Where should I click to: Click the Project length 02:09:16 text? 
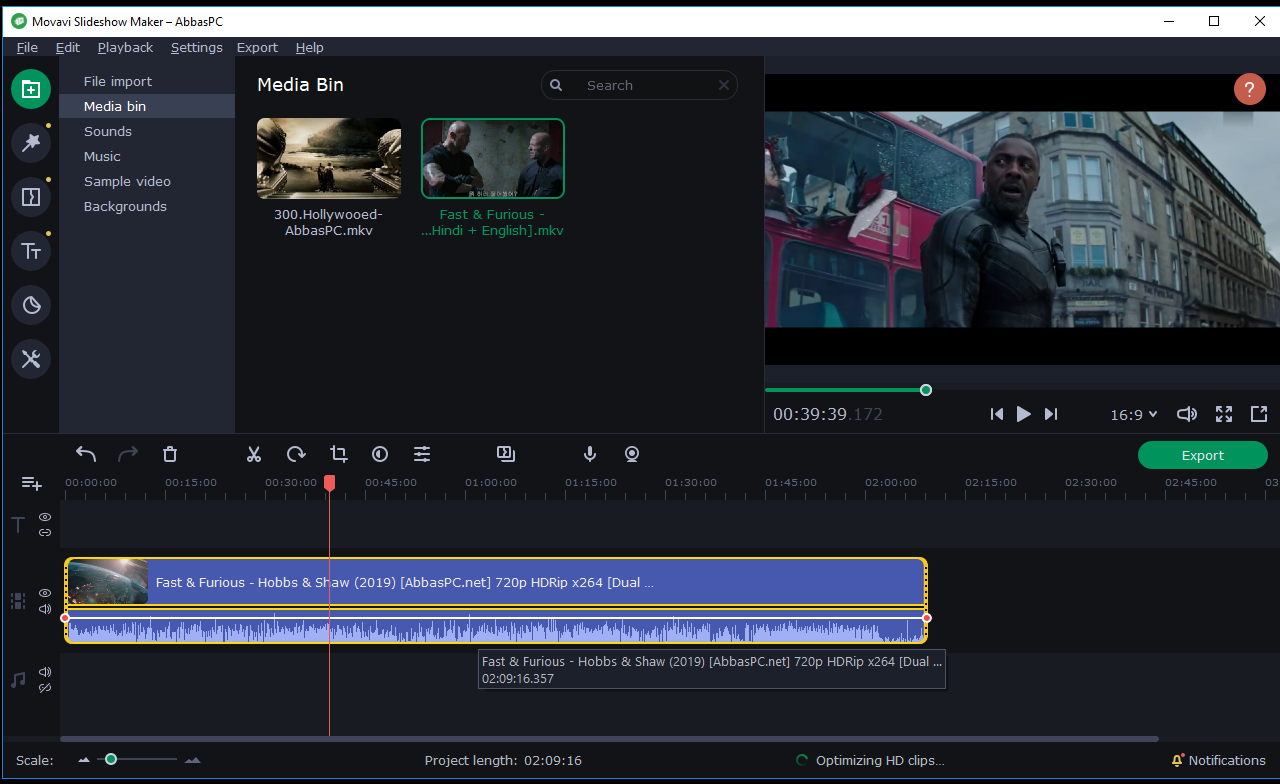click(503, 760)
